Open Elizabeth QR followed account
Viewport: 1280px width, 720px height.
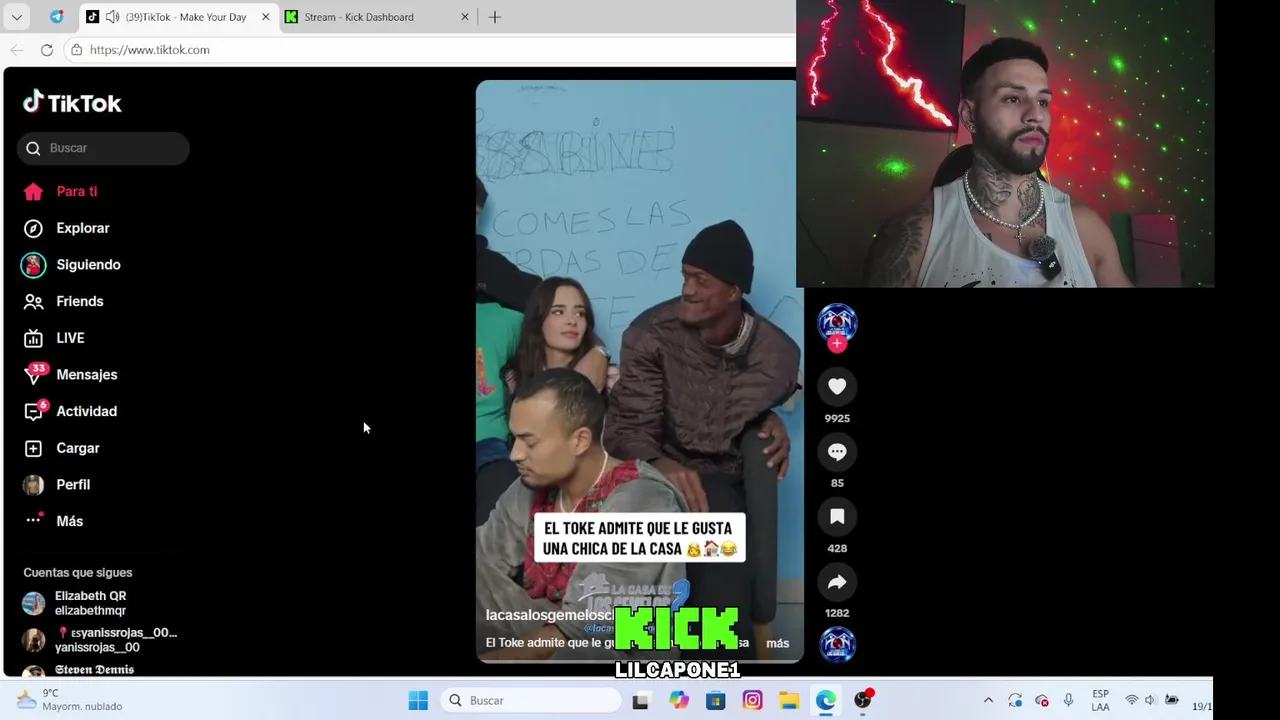[100, 603]
